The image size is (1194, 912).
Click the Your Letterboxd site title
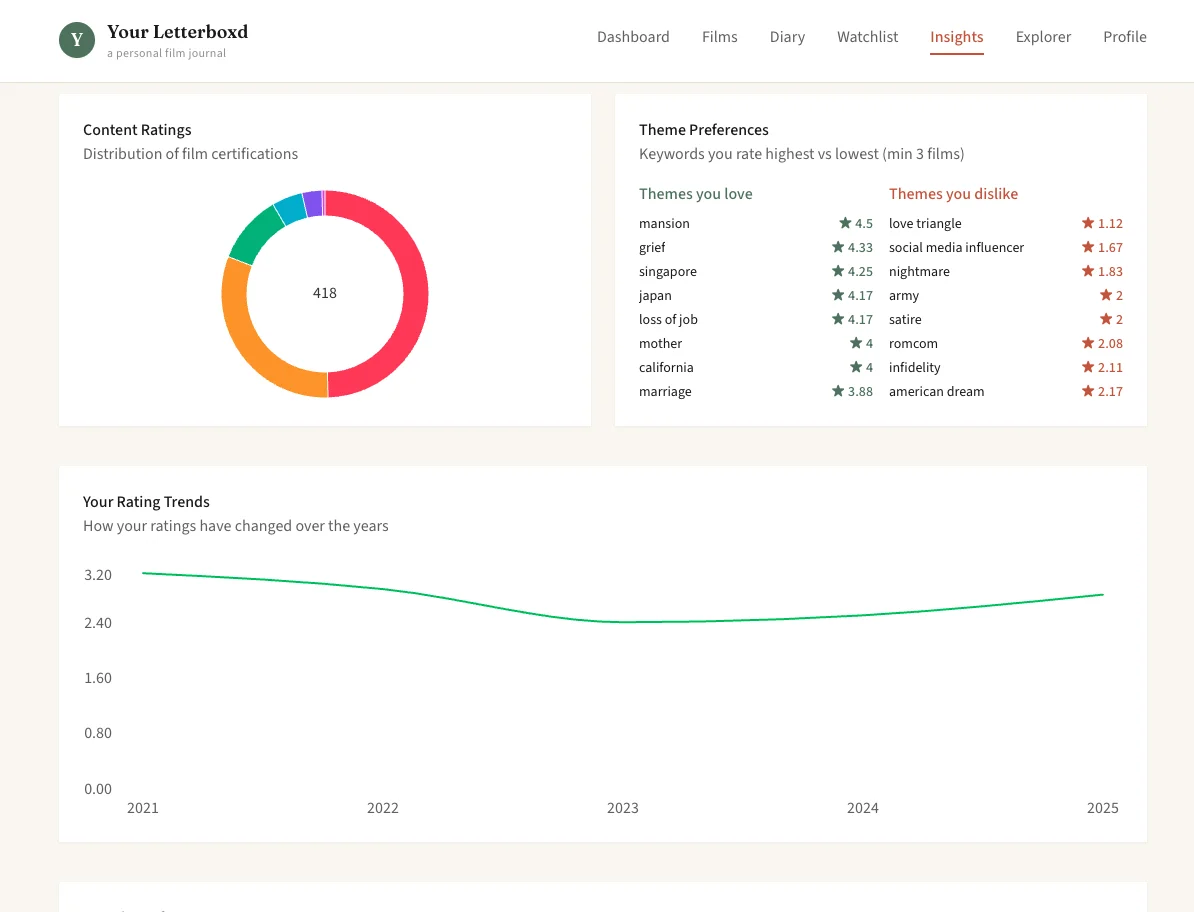click(177, 32)
